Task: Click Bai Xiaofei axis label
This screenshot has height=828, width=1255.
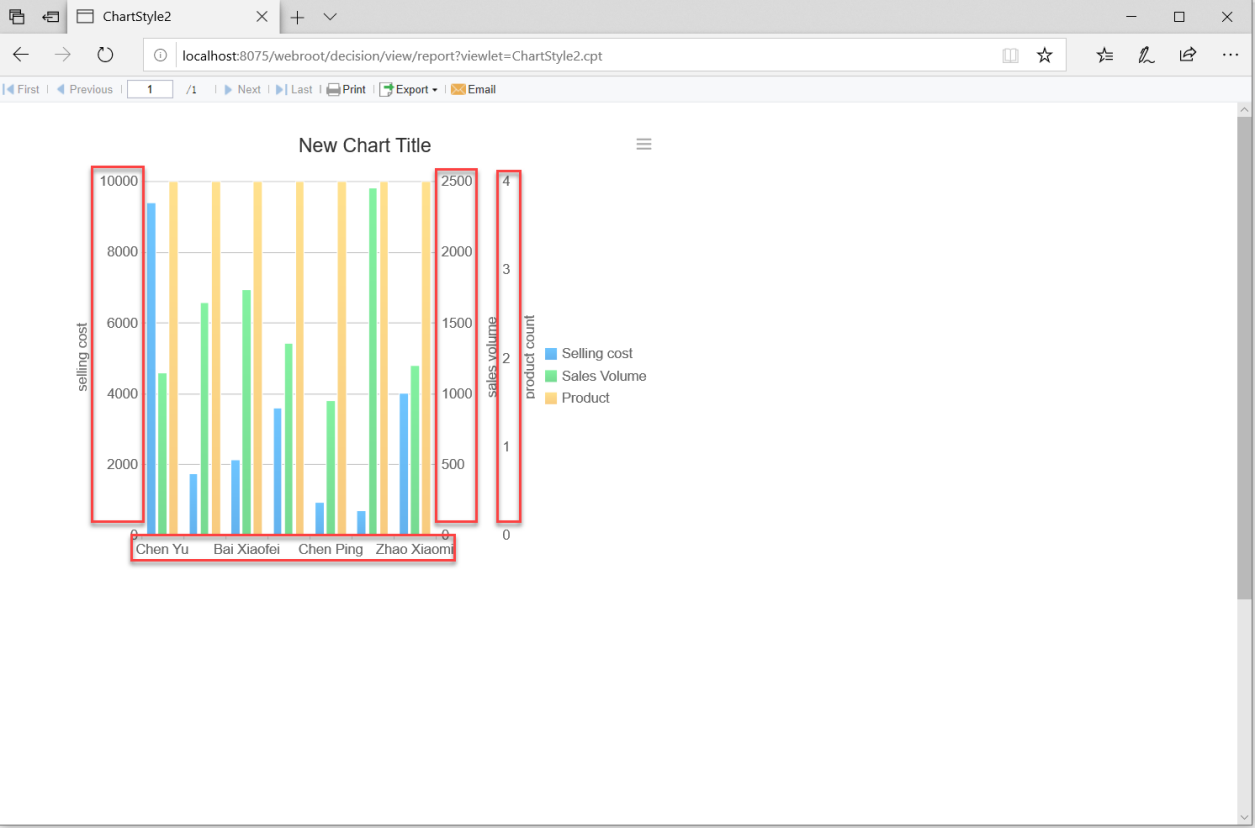Action: pyautogui.click(x=246, y=549)
